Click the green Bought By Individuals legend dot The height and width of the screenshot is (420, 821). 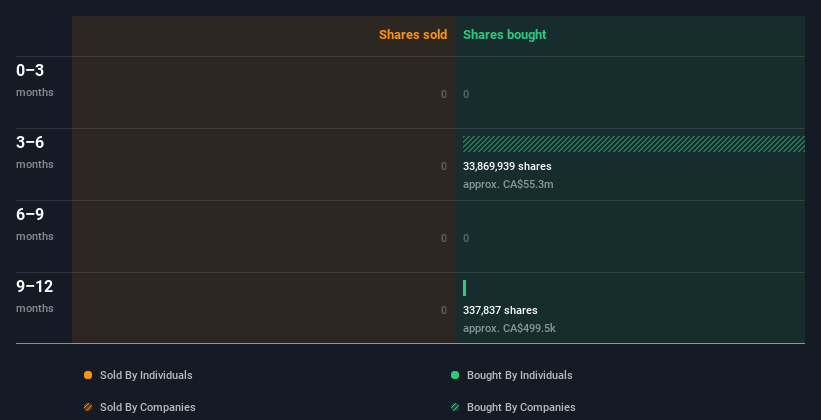tap(455, 375)
